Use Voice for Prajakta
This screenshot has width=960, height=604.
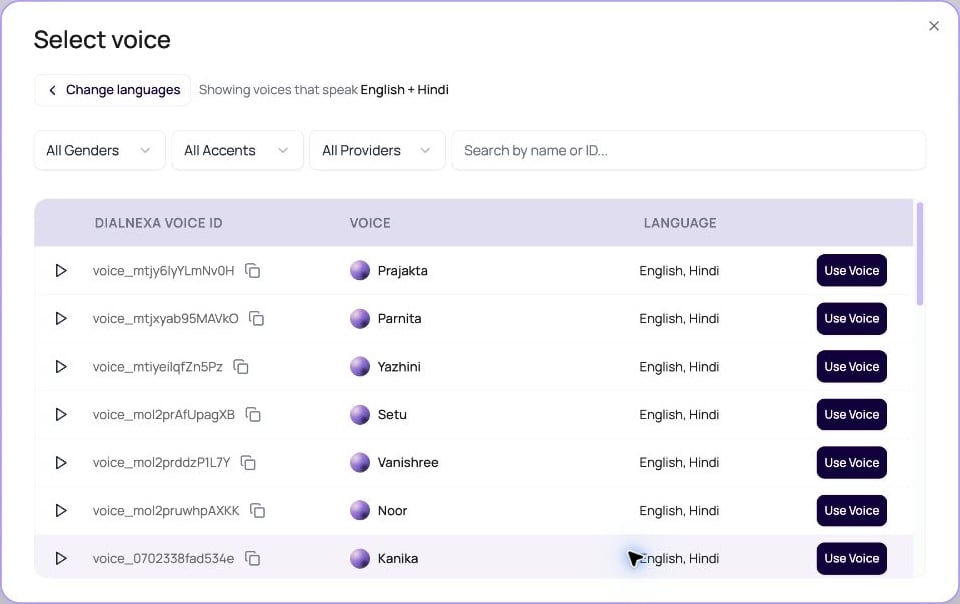[852, 270]
